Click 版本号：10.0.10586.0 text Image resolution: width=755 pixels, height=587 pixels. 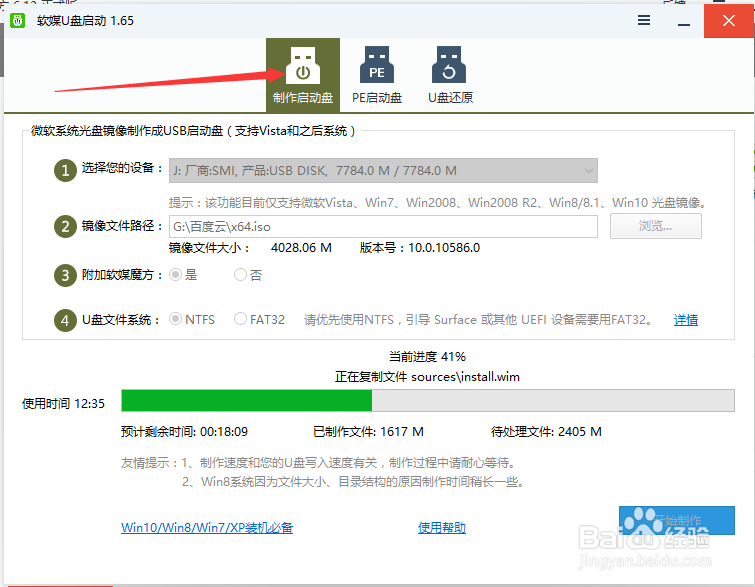(x=420, y=248)
